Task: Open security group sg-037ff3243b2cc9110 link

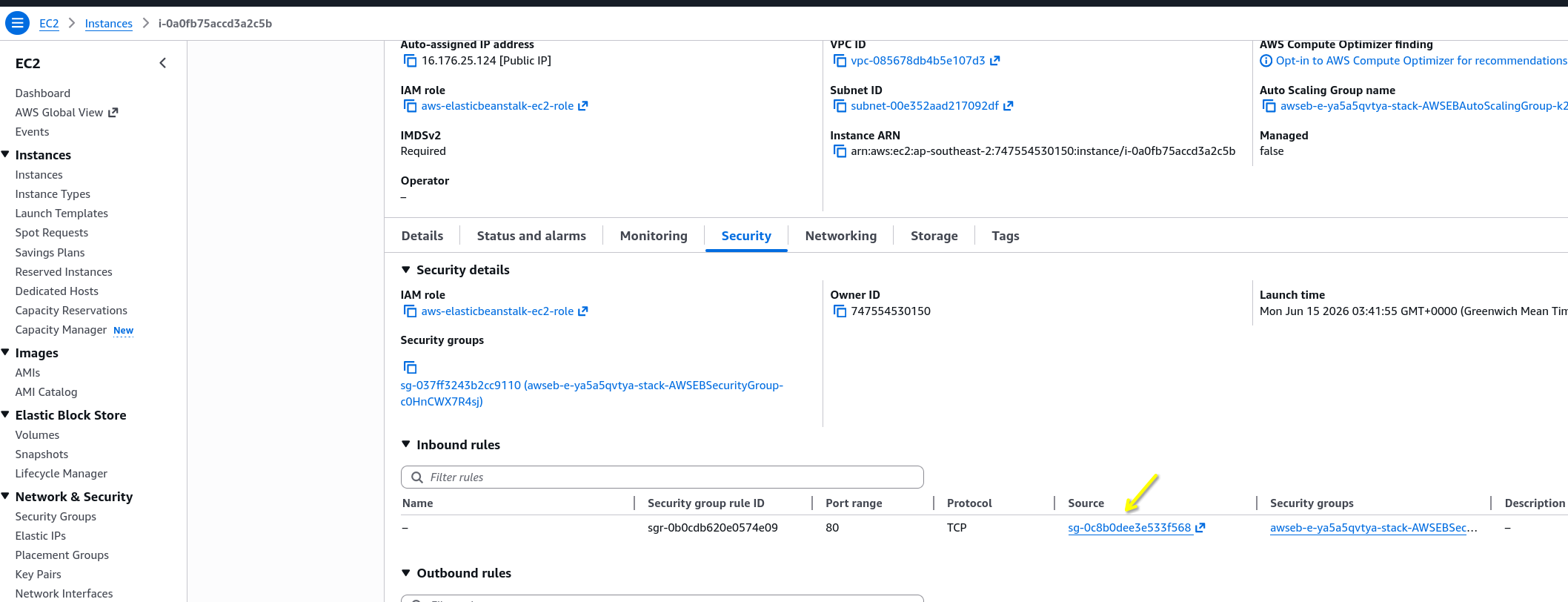Action: pos(591,394)
